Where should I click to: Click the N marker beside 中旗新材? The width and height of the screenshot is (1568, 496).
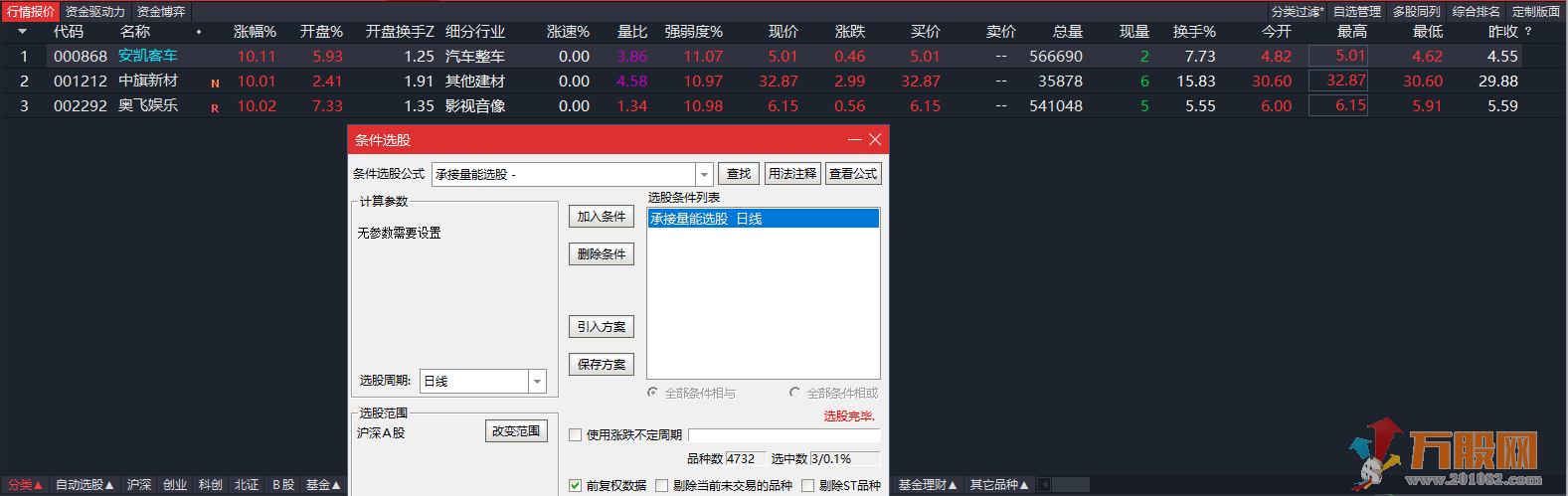pos(215,83)
